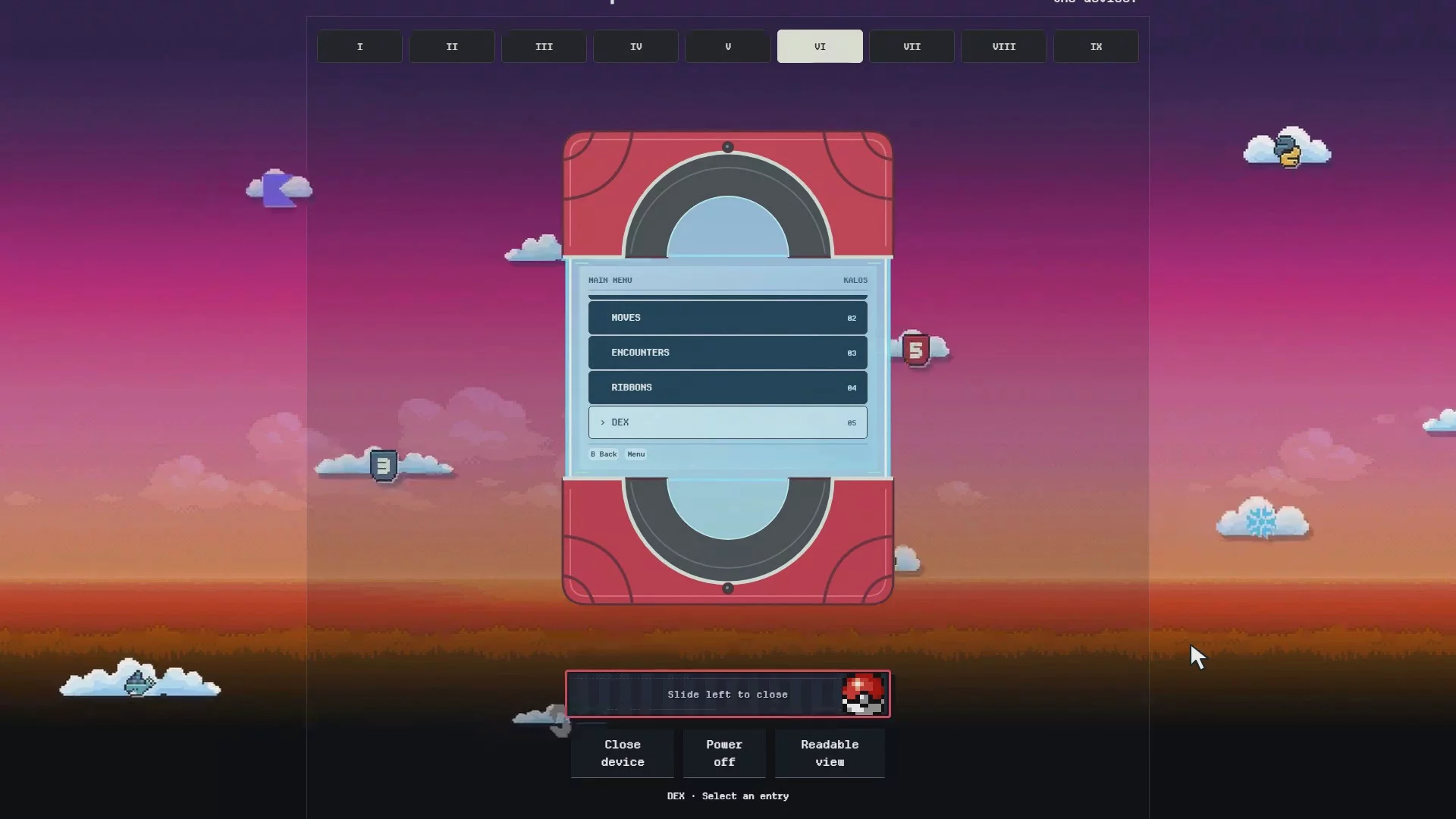Screen dimensions: 1456x819
Task: Select generation IX tab
Action: pyautogui.click(x=1096, y=46)
